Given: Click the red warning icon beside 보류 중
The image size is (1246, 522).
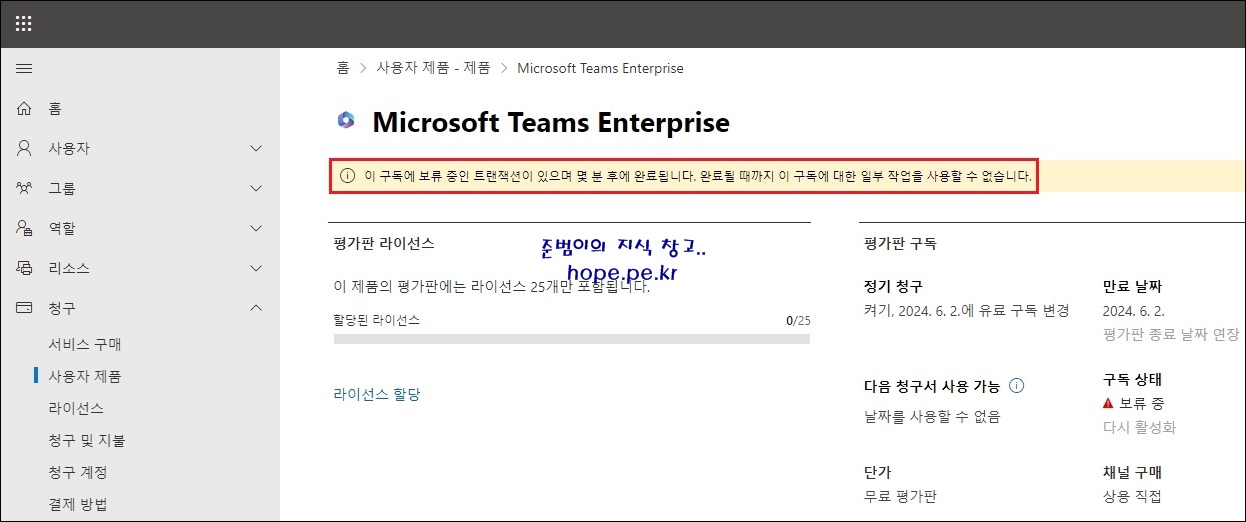Looking at the screenshot, I should [x=1108, y=404].
